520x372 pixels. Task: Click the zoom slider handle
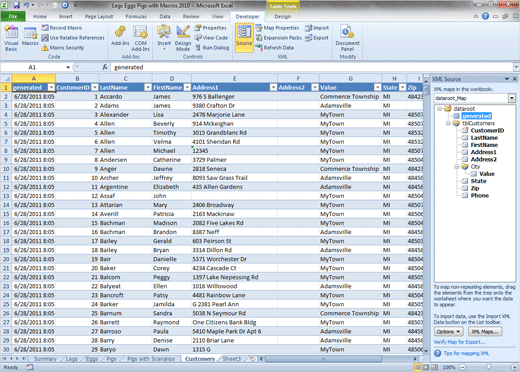tap(488, 367)
